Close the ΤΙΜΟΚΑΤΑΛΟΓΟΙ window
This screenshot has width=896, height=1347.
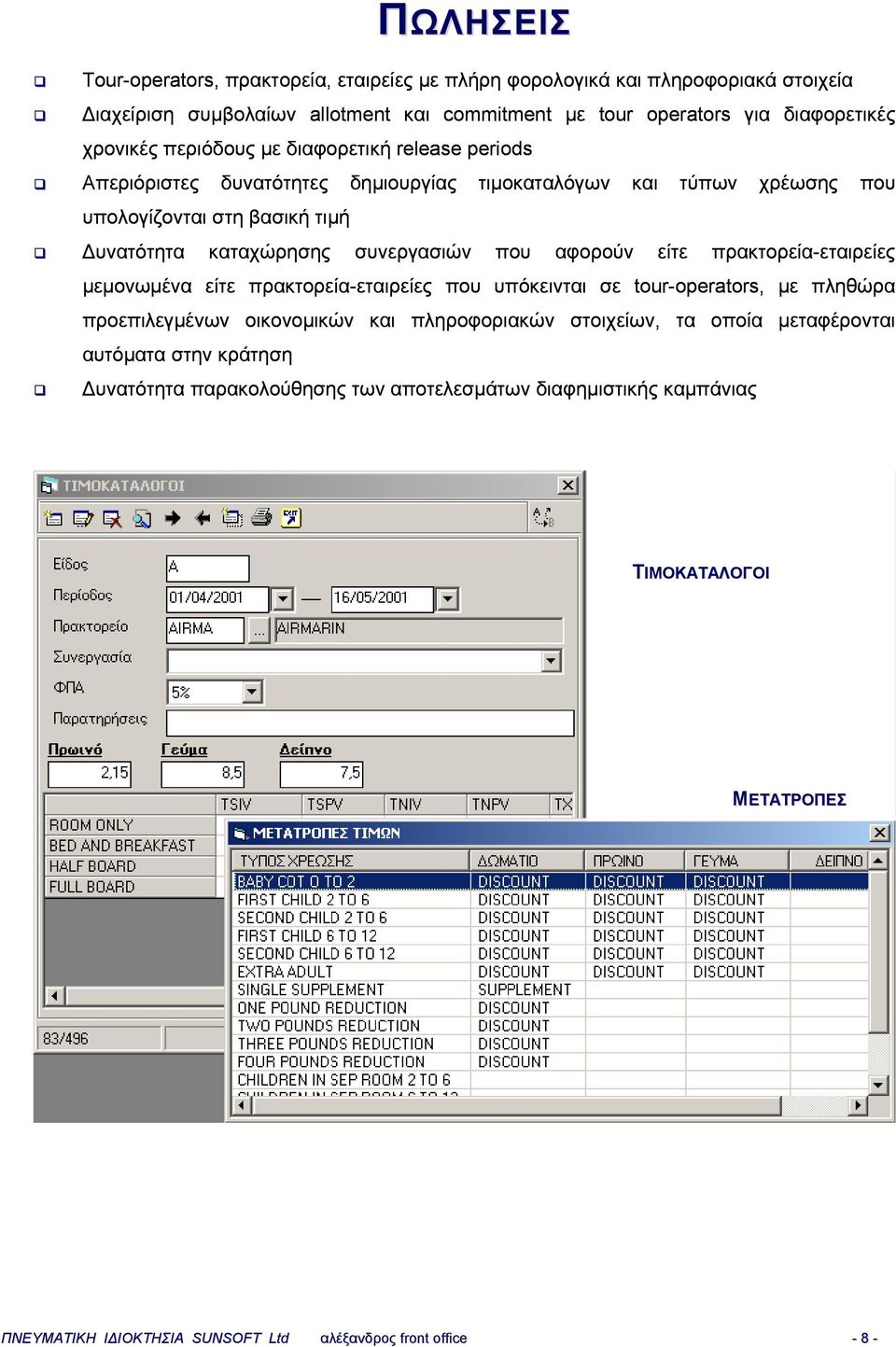[567, 485]
